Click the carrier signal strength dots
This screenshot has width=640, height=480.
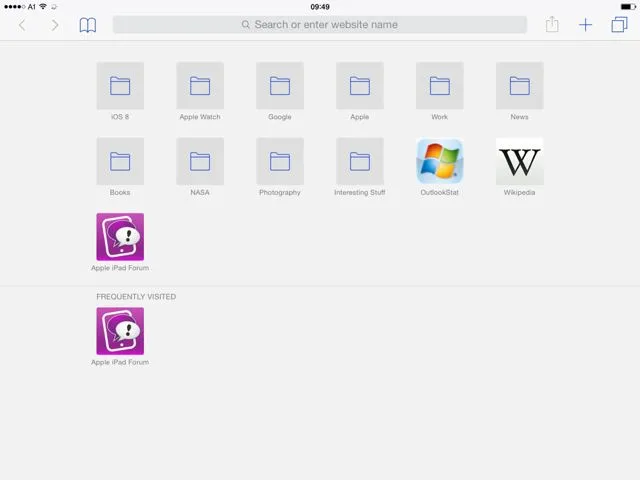click(x=15, y=7)
